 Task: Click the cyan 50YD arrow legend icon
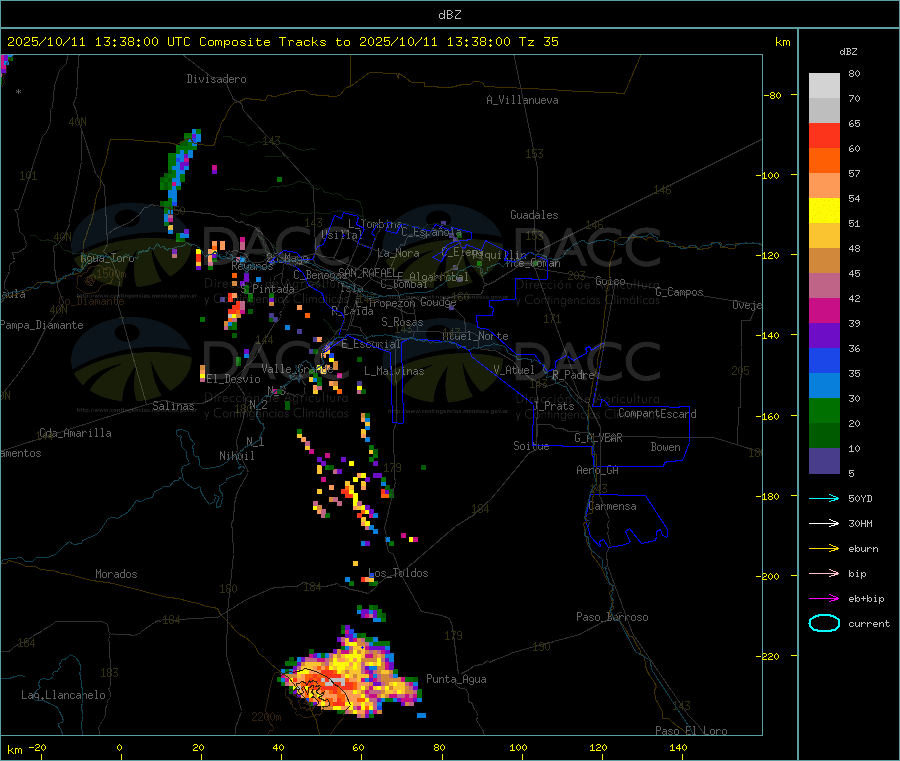(x=824, y=498)
